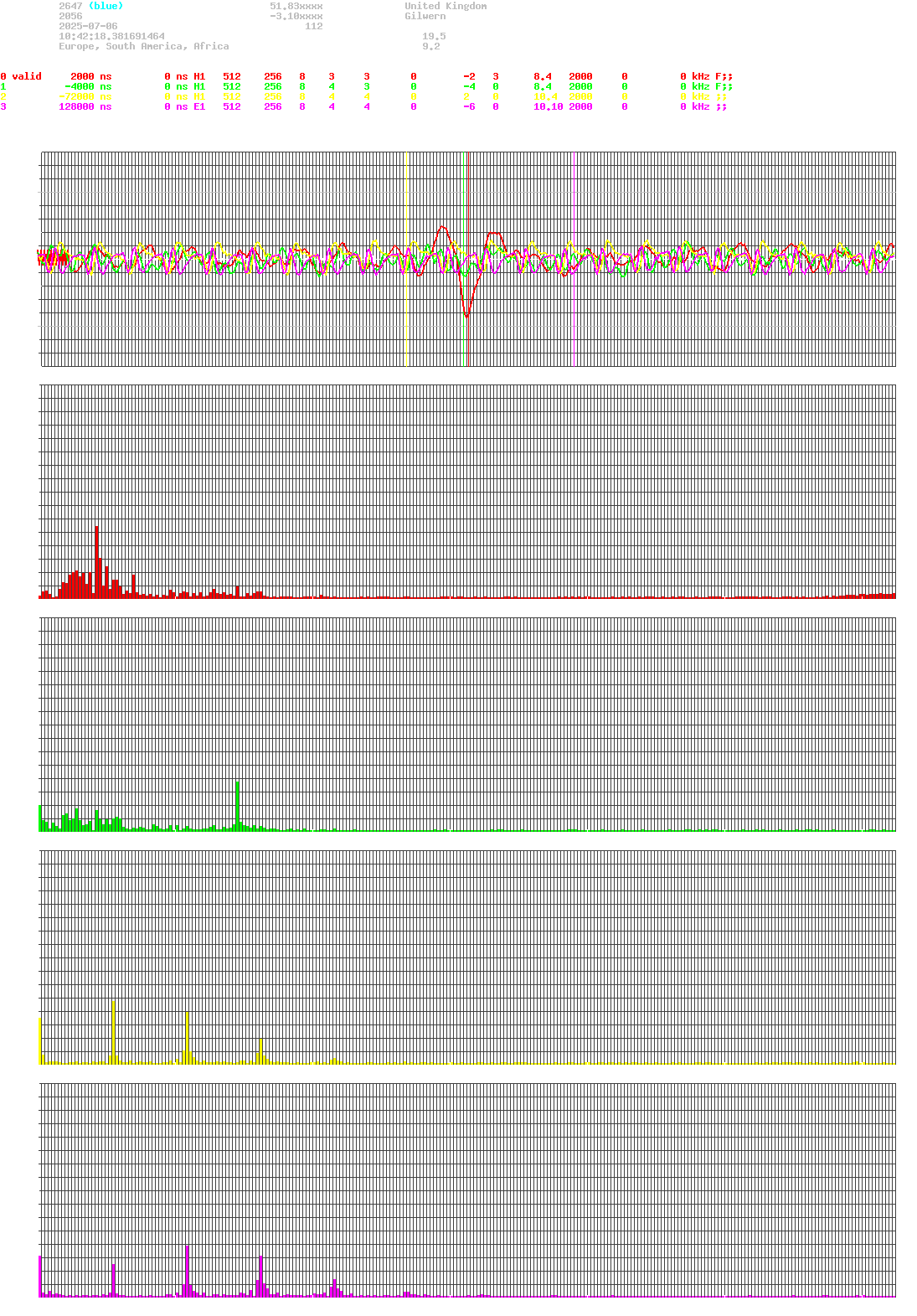The width and height of the screenshot is (917, 1316).
Task: Click the value "2056" in the header
Action: 70,16
